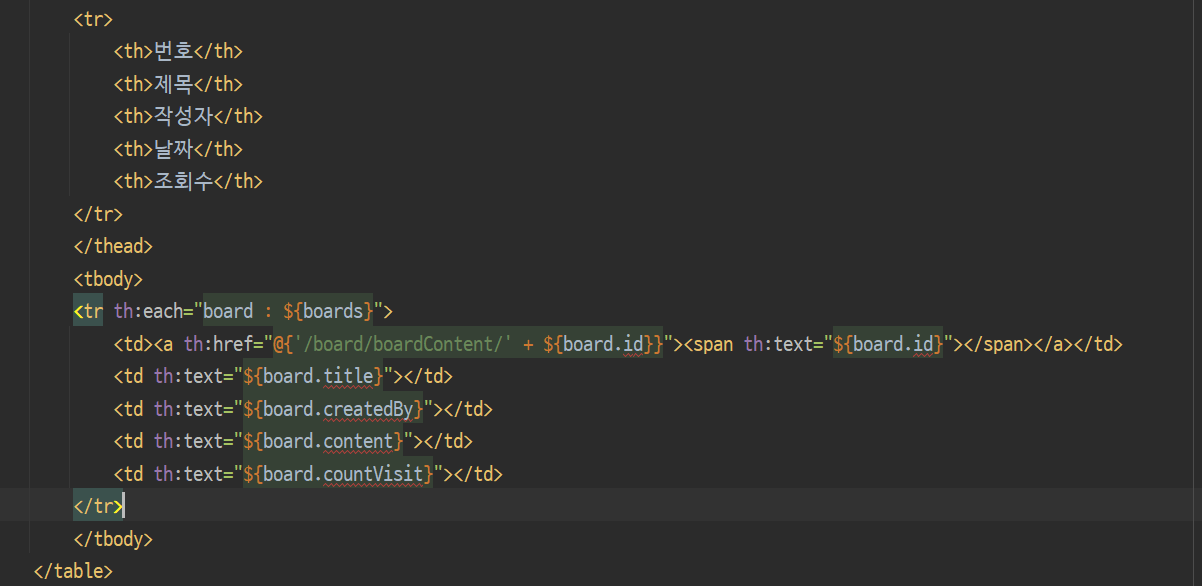Click the closing </th> after 번호
Viewport: 1202px width, 586px height.
(218, 51)
